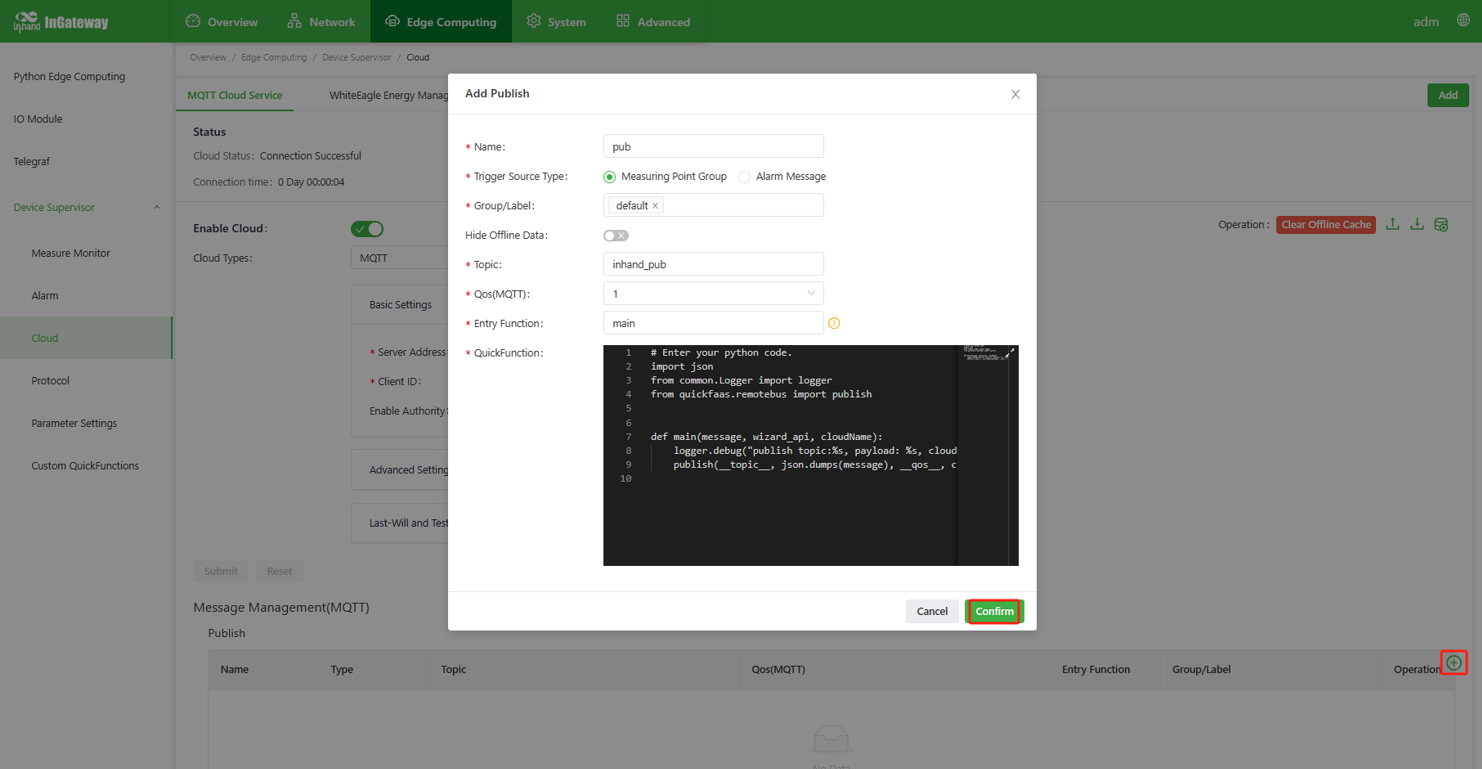Switch to MQTT Cloud Service tab

pyautogui.click(x=235, y=96)
